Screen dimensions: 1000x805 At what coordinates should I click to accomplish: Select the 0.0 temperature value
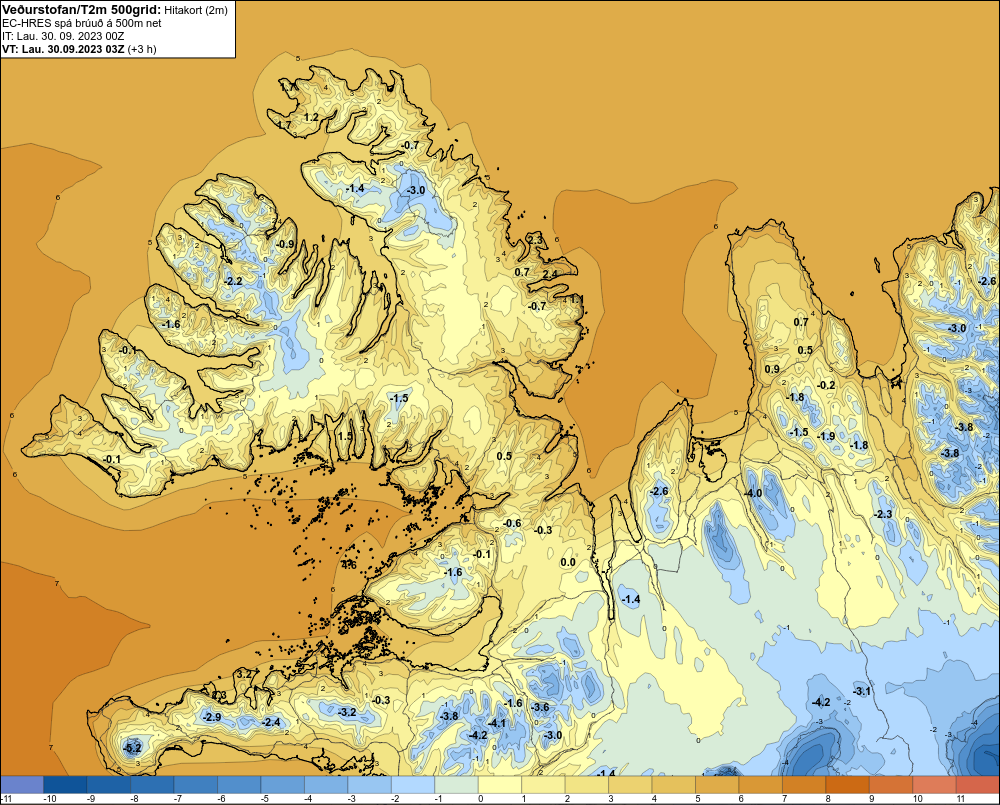(x=568, y=562)
